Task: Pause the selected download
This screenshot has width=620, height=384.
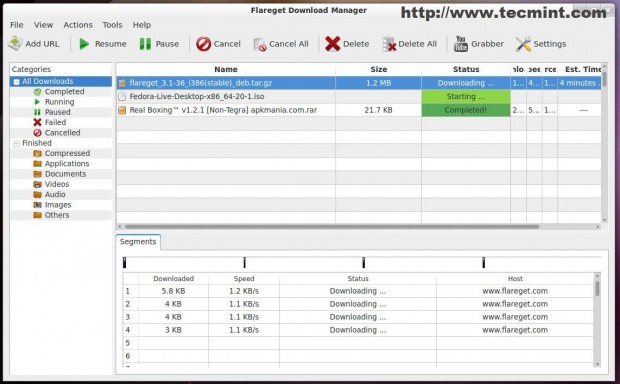Action: click(145, 44)
